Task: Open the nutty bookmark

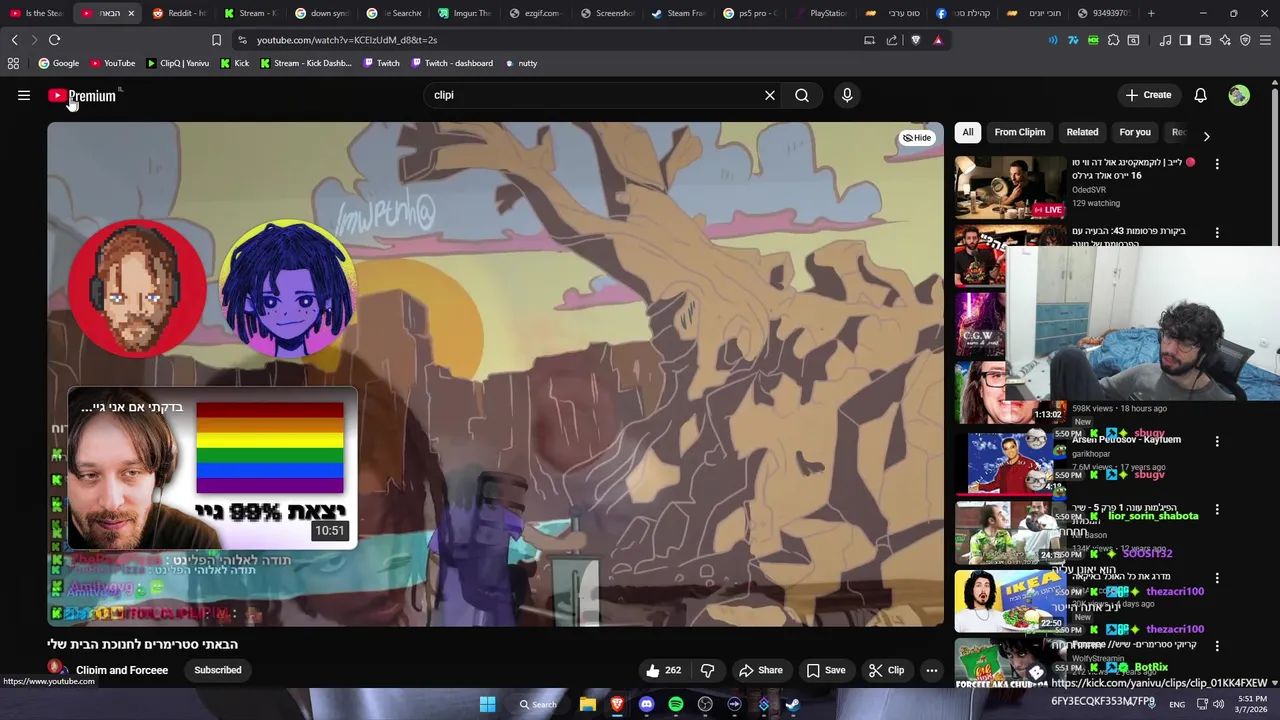Action: pyautogui.click(x=520, y=63)
